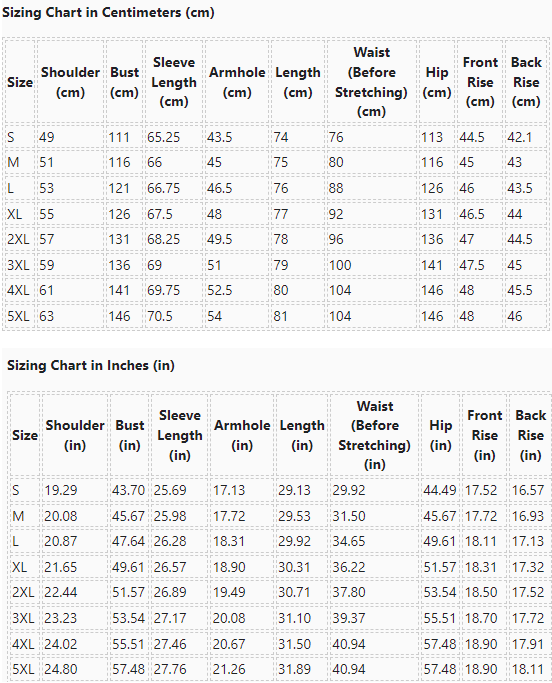Click the Waist (Before Stretching) (cm) header
The width and height of the screenshot is (552, 683).
tap(371, 82)
